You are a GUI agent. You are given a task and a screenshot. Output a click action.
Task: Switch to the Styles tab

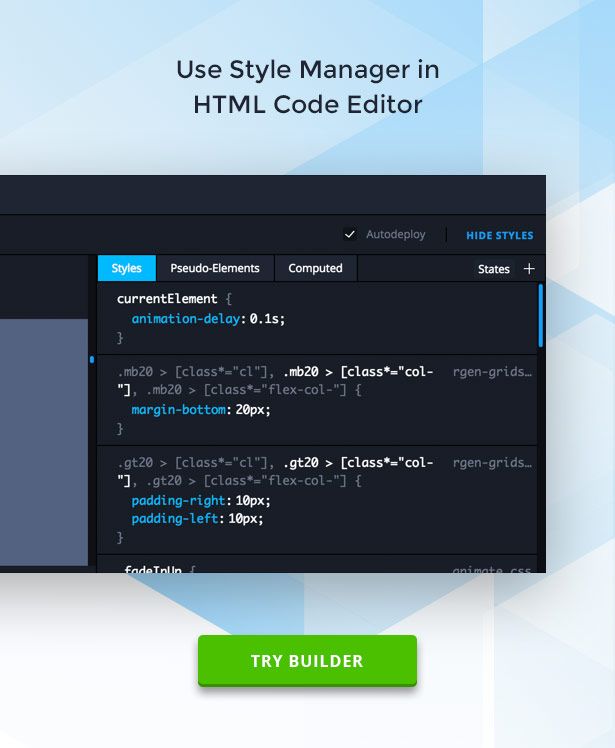click(126, 268)
